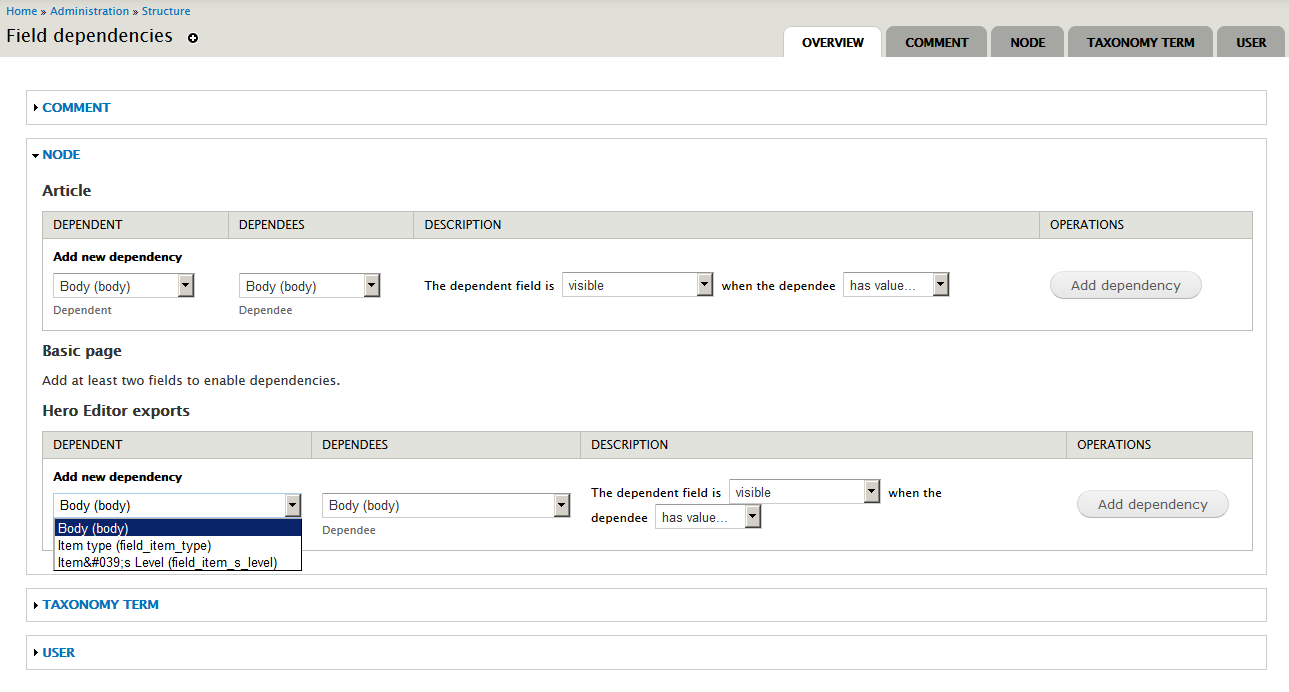
Task: Go to Home breadcrumb link
Action: [21, 11]
